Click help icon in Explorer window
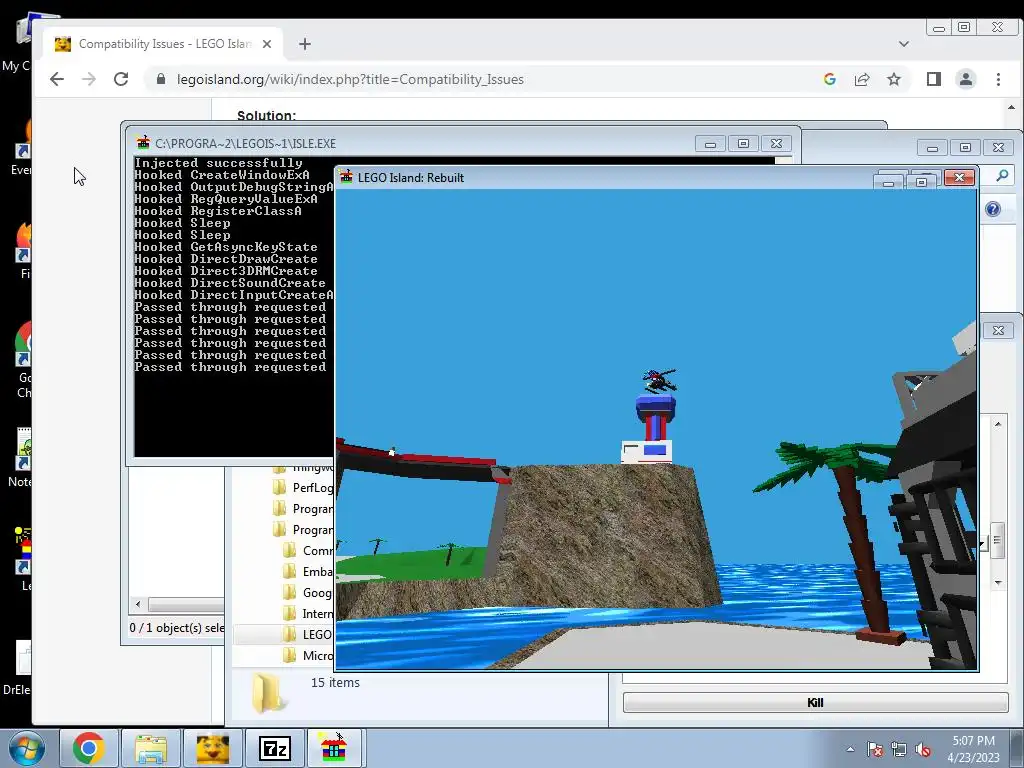Viewport: 1024px width, 768px height. [x=993, y=209]
